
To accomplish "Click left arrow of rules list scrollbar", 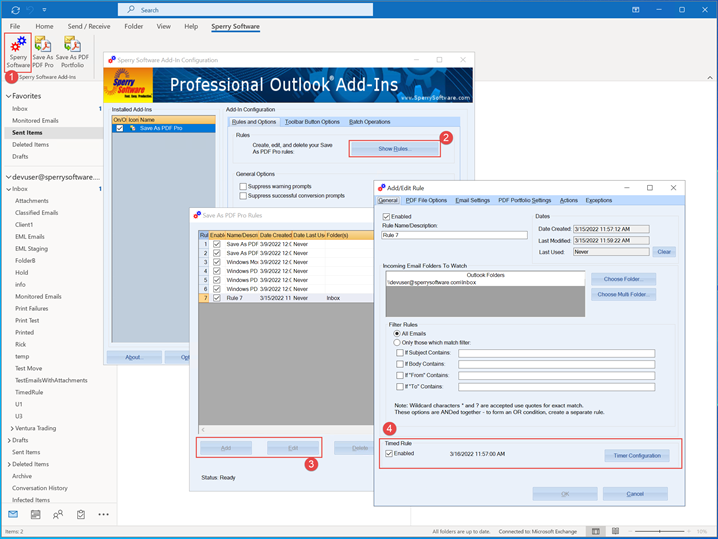I will (203, 430).
